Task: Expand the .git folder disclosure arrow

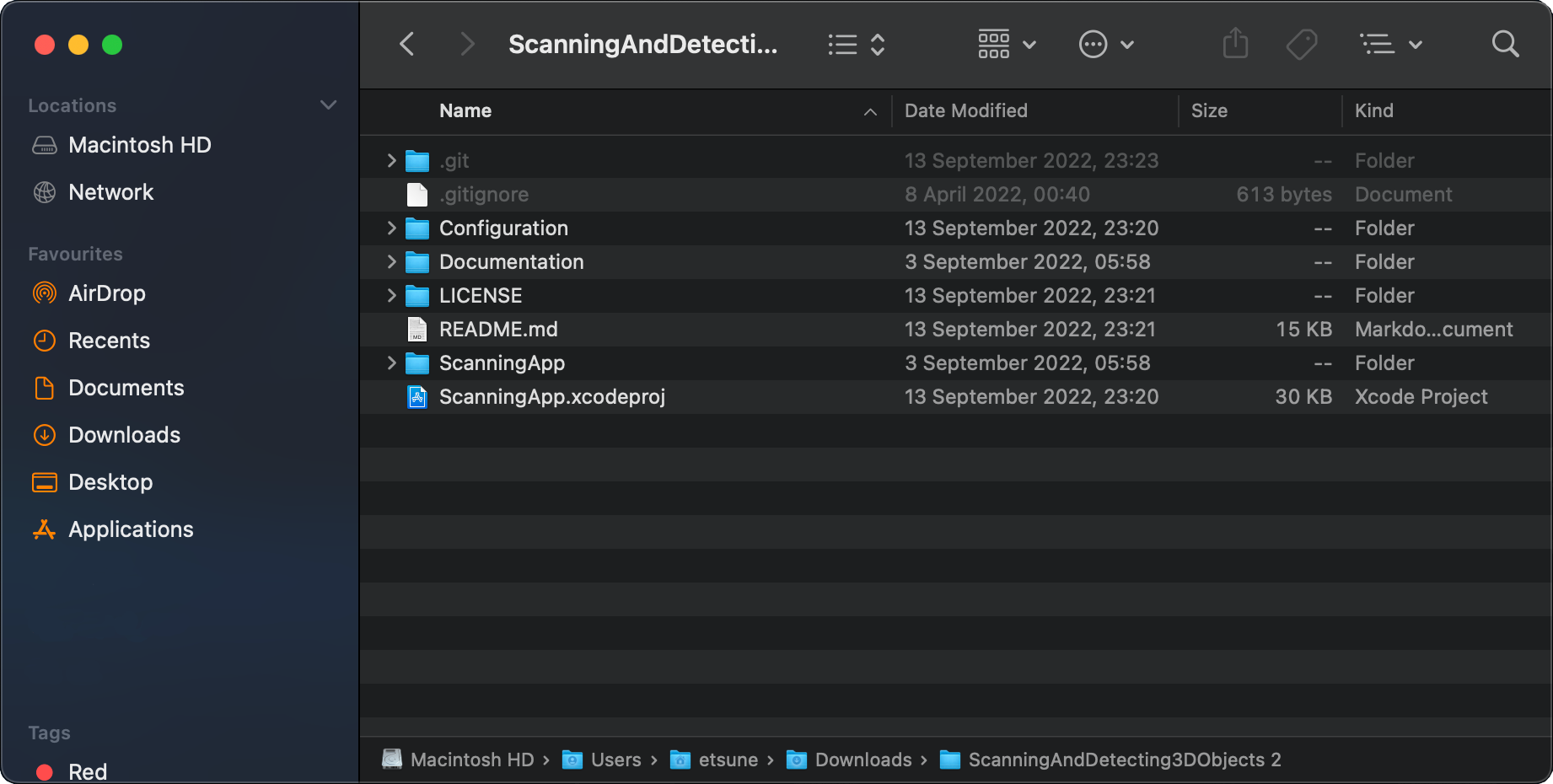Action: pos(391,161)
